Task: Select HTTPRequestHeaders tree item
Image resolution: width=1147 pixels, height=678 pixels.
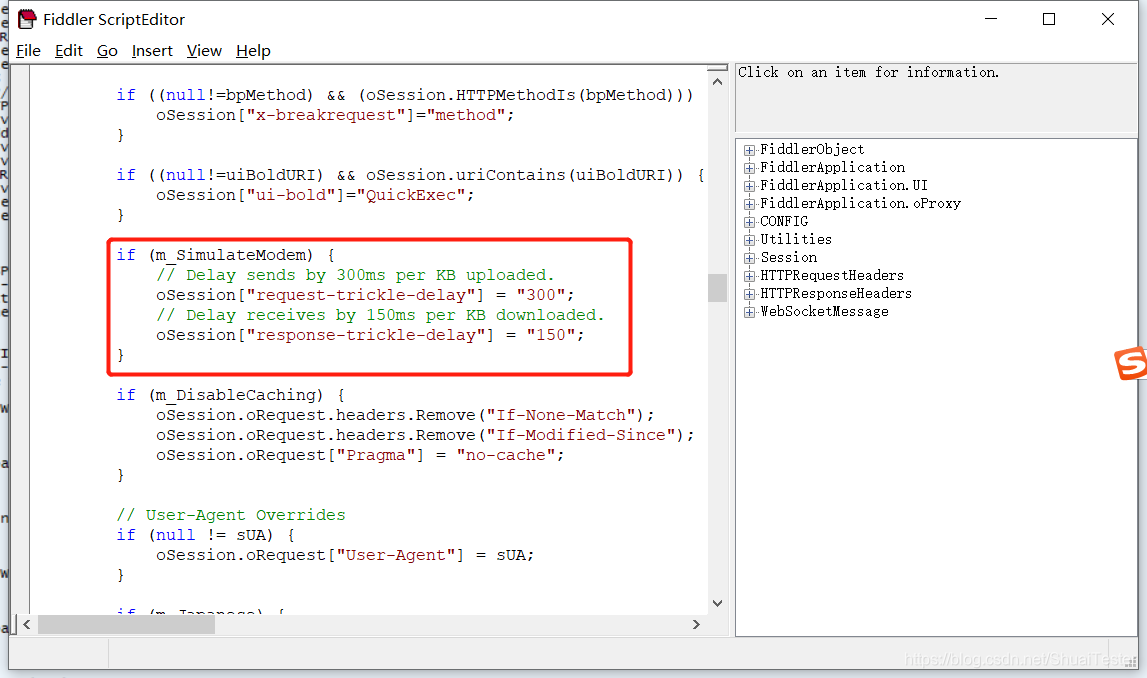Action: click(x=832, y=275)
